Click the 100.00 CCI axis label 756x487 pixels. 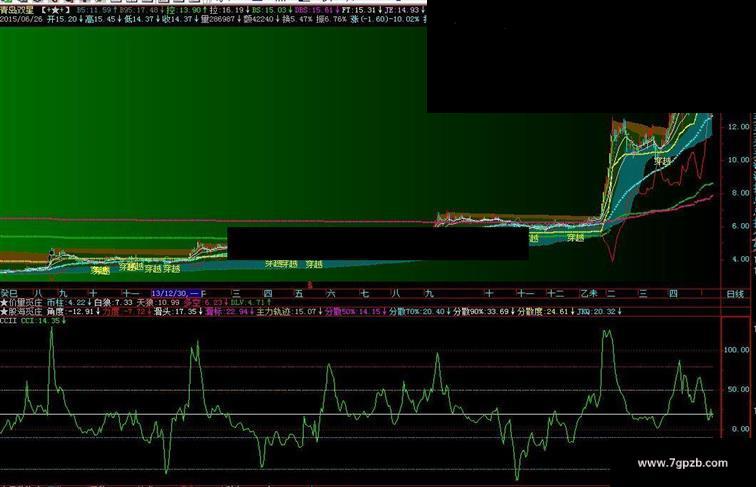(x=737, y=350)
